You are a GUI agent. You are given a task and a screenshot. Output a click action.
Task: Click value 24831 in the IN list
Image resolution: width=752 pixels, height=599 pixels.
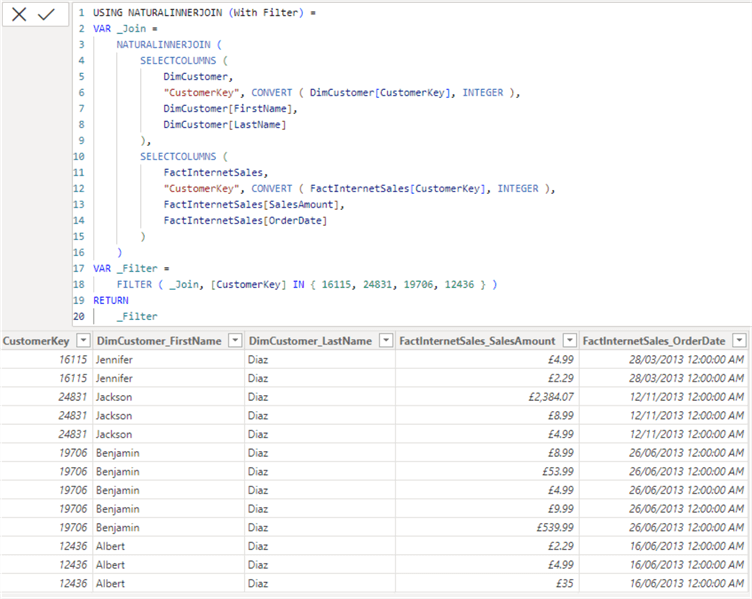pos(377,284)
